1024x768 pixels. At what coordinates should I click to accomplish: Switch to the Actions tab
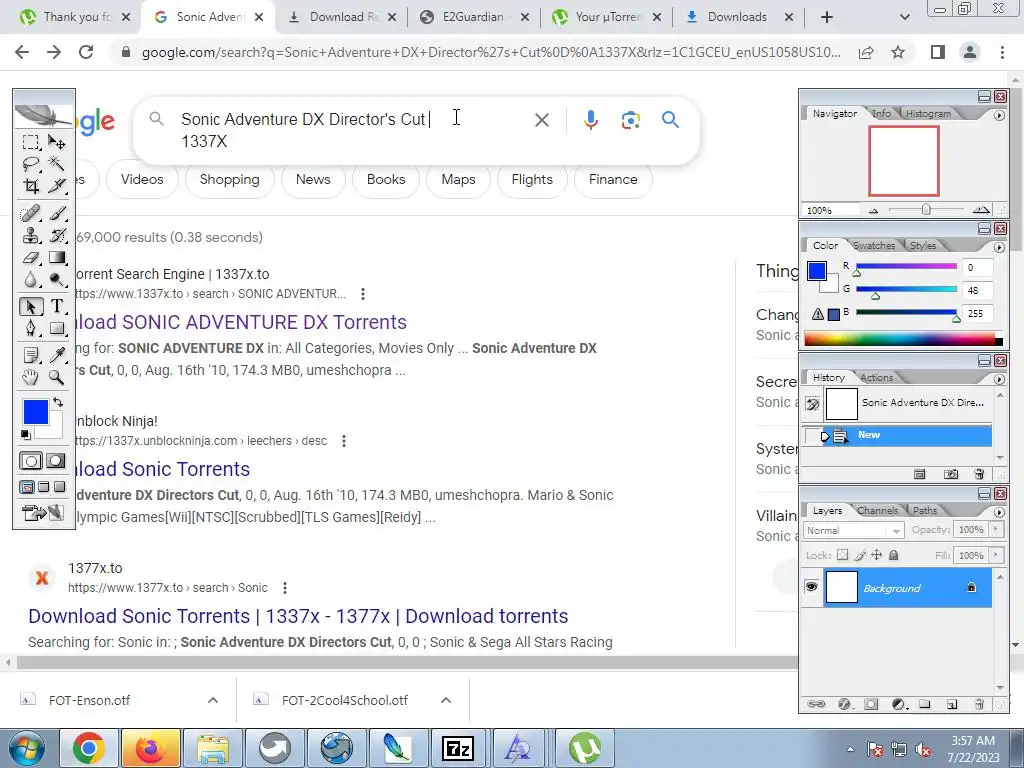point(876,377)
